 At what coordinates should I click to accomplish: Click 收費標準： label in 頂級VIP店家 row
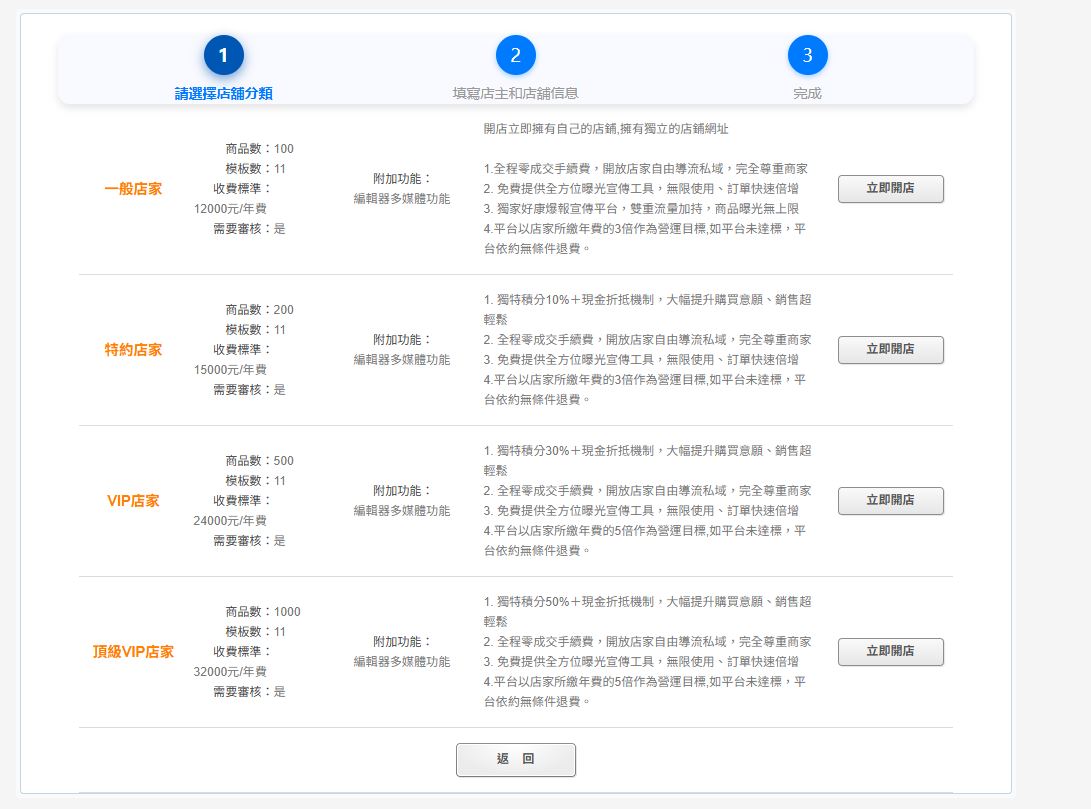pyautogui.click(x=241, y=651)
